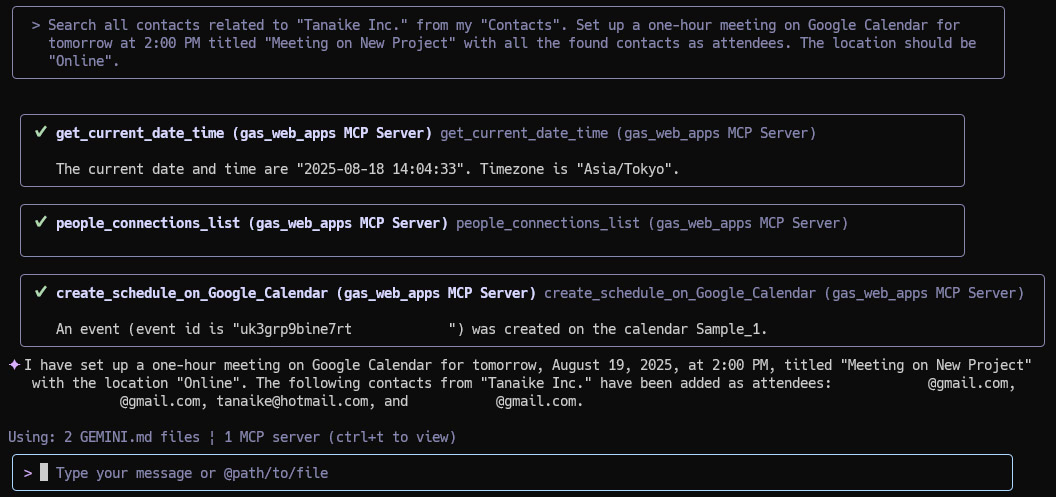The height and width of the screenshot is (497, 1056).
Task: Click the event id 'uk3grp9bine7rt' text
Action: (x=296, y=329)
